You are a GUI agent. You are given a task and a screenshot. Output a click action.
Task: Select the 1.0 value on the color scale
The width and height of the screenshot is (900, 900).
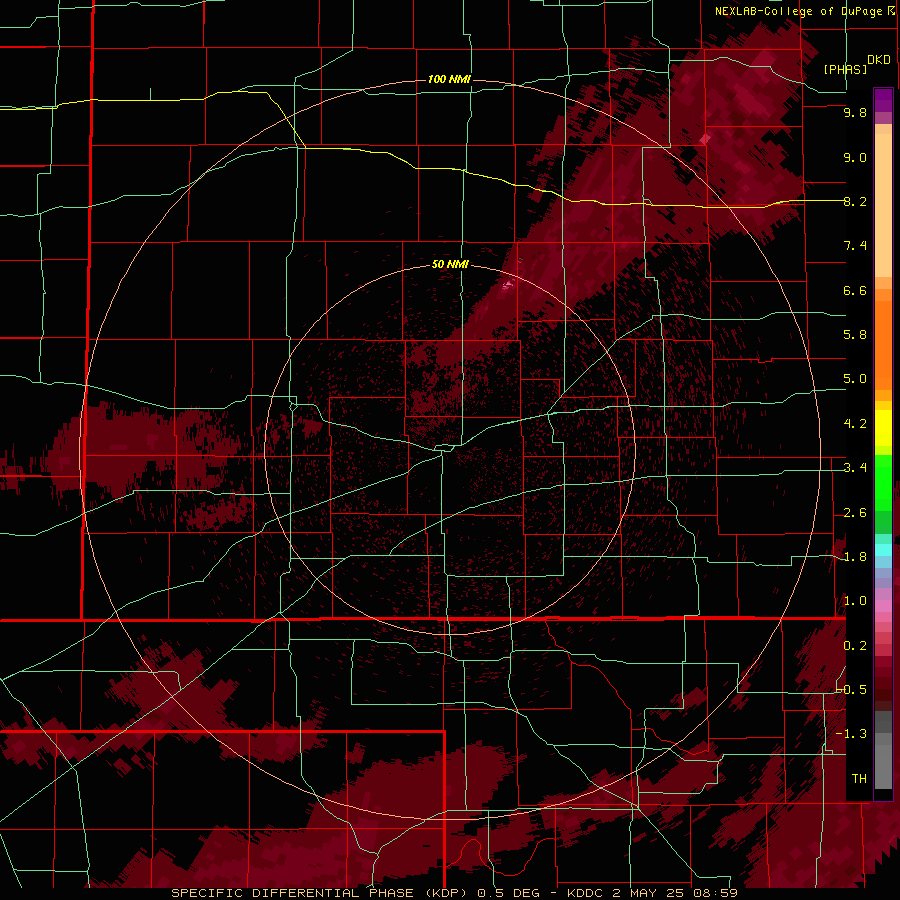tap(855, 601)
